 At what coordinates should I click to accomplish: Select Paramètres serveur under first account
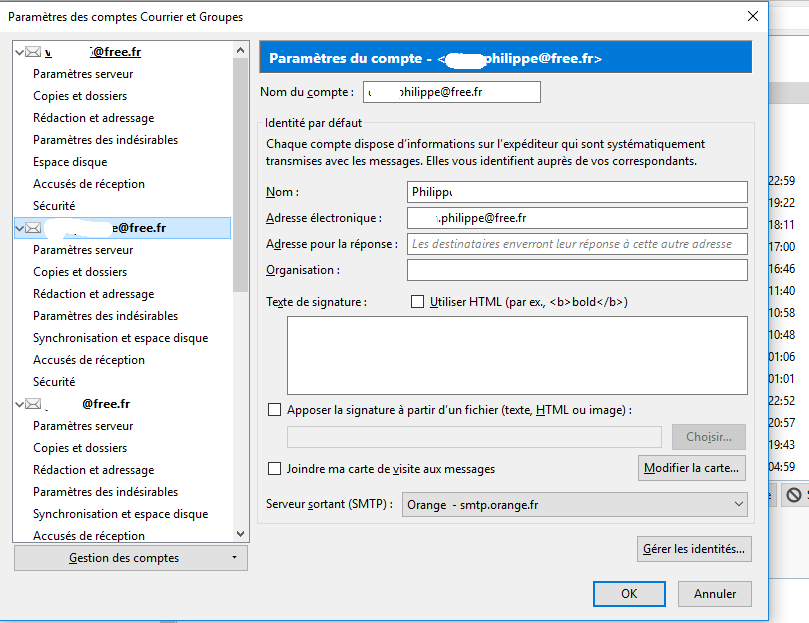pos(83,74)
